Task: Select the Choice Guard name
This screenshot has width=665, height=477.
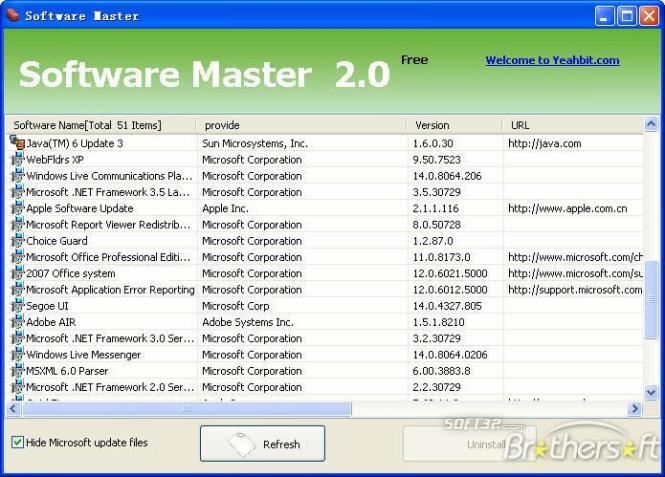Action: click(57, 241)
